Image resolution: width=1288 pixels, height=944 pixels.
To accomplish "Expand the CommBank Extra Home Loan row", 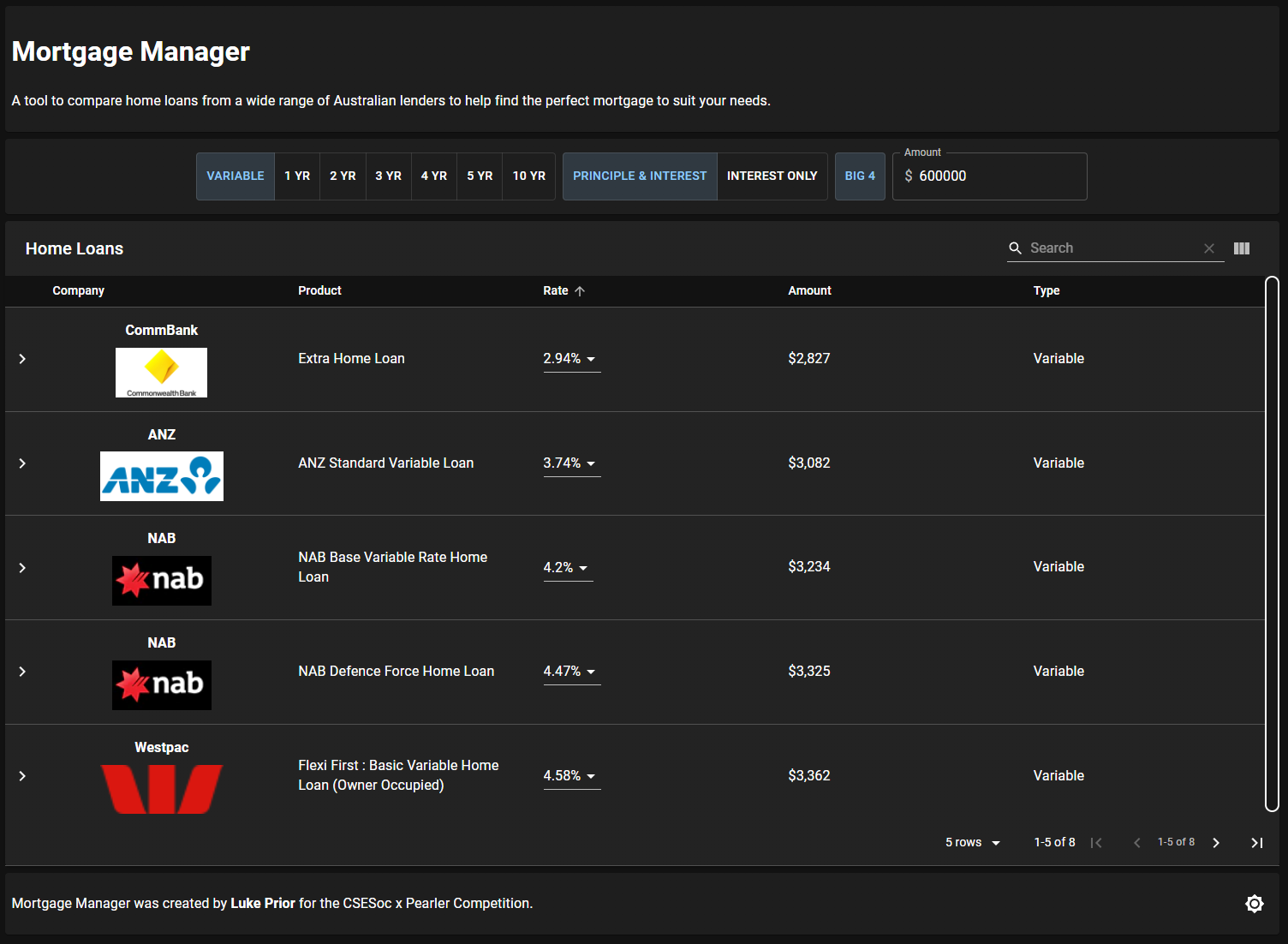I will [22, 359].
